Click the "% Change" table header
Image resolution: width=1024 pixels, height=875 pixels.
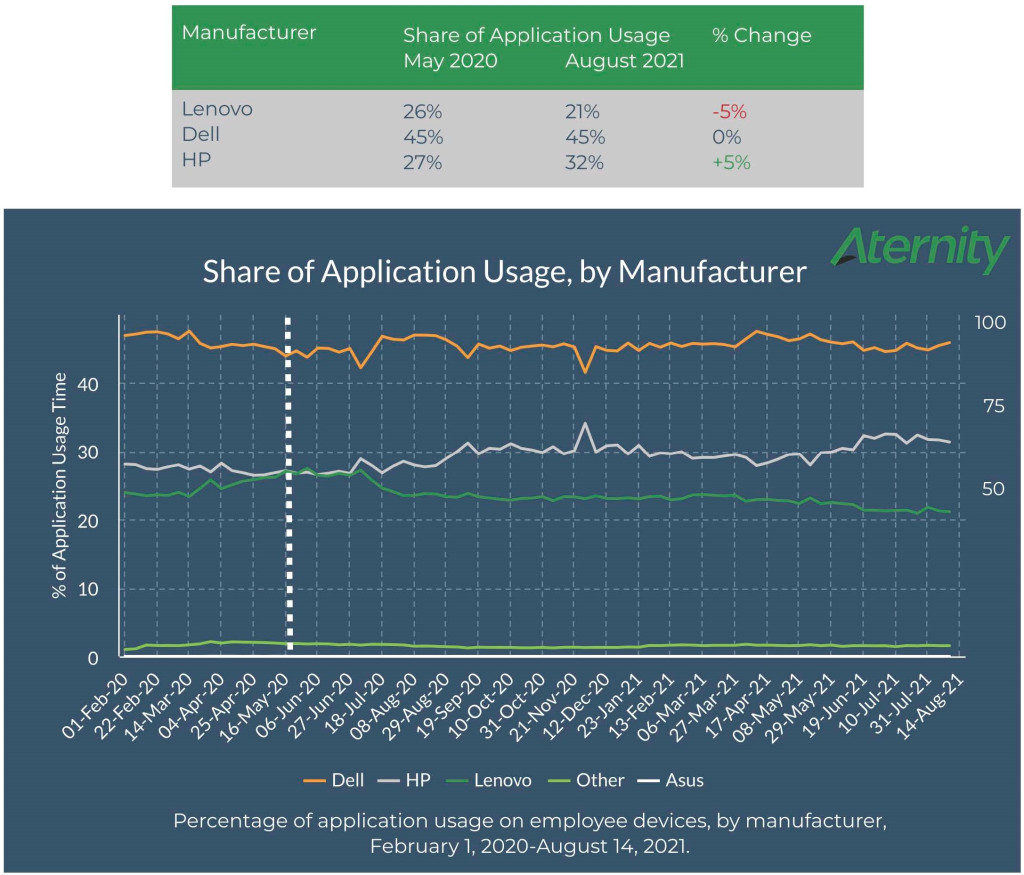point(761,35)
